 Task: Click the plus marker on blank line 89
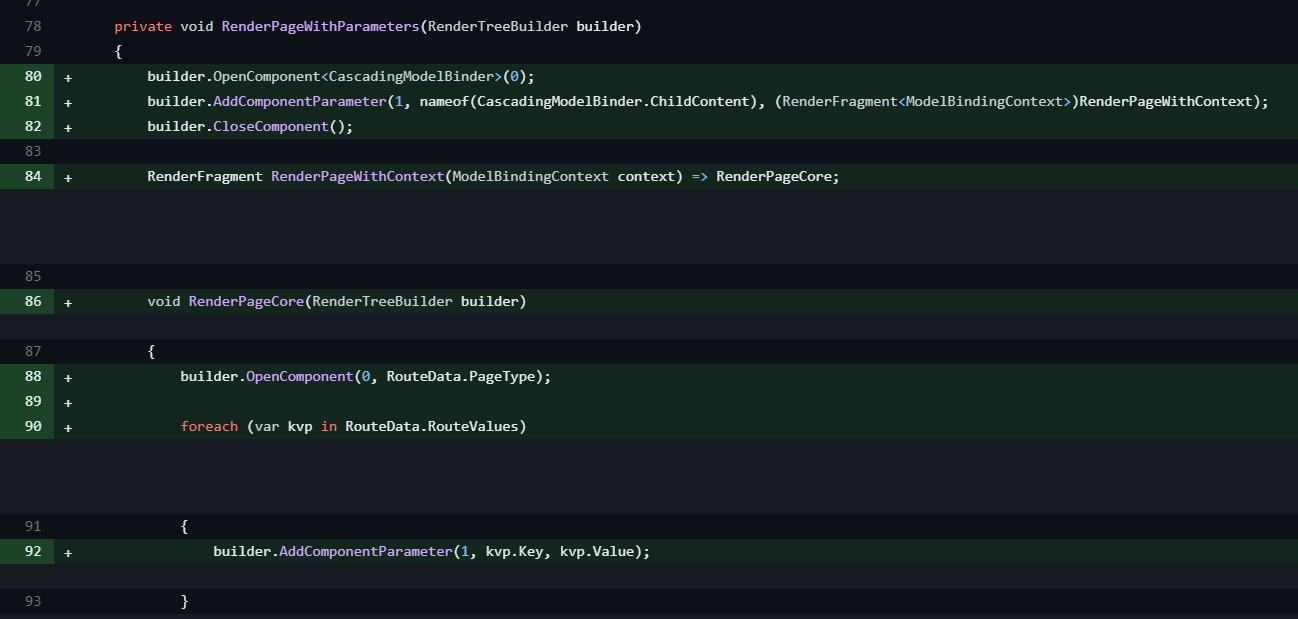68,402
